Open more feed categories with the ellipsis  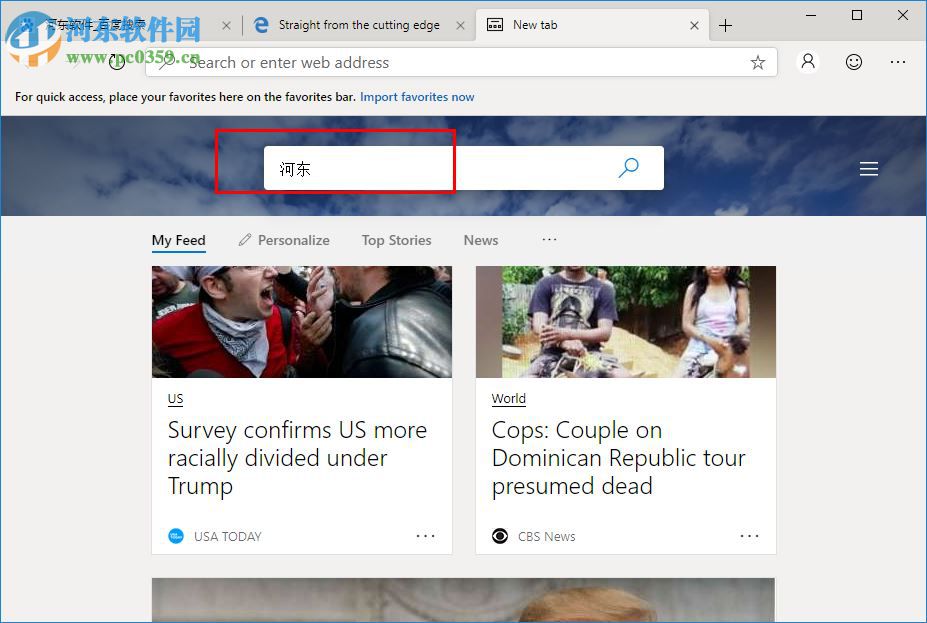point(549,240)
